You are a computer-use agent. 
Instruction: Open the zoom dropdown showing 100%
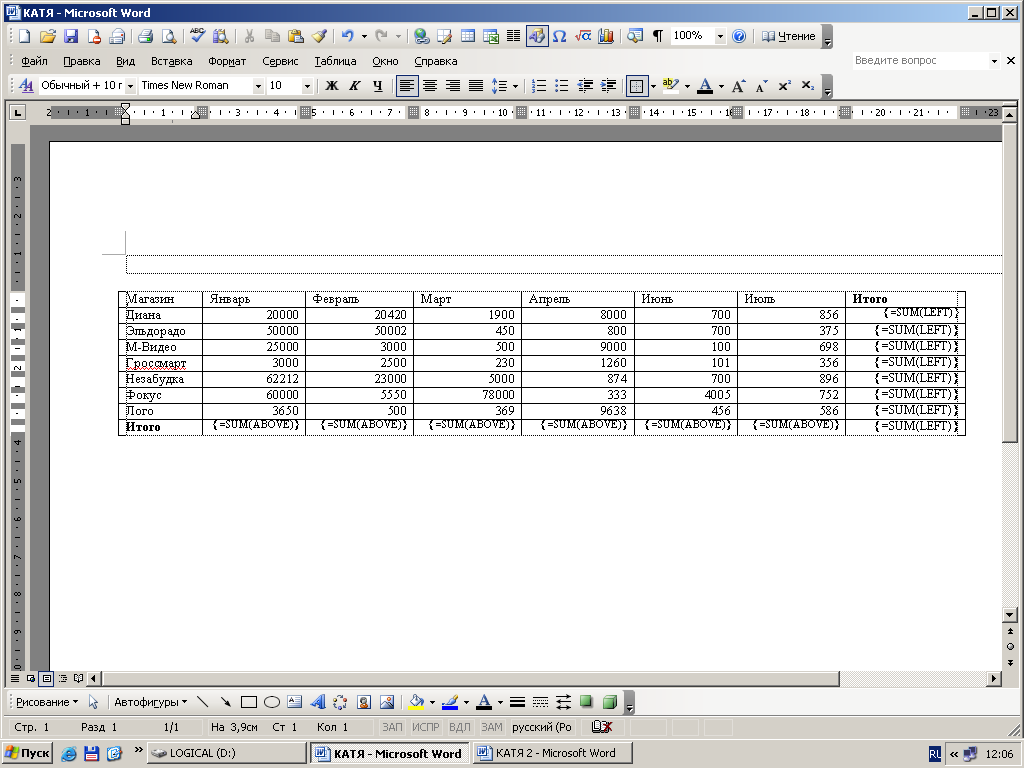click(720, 37)
